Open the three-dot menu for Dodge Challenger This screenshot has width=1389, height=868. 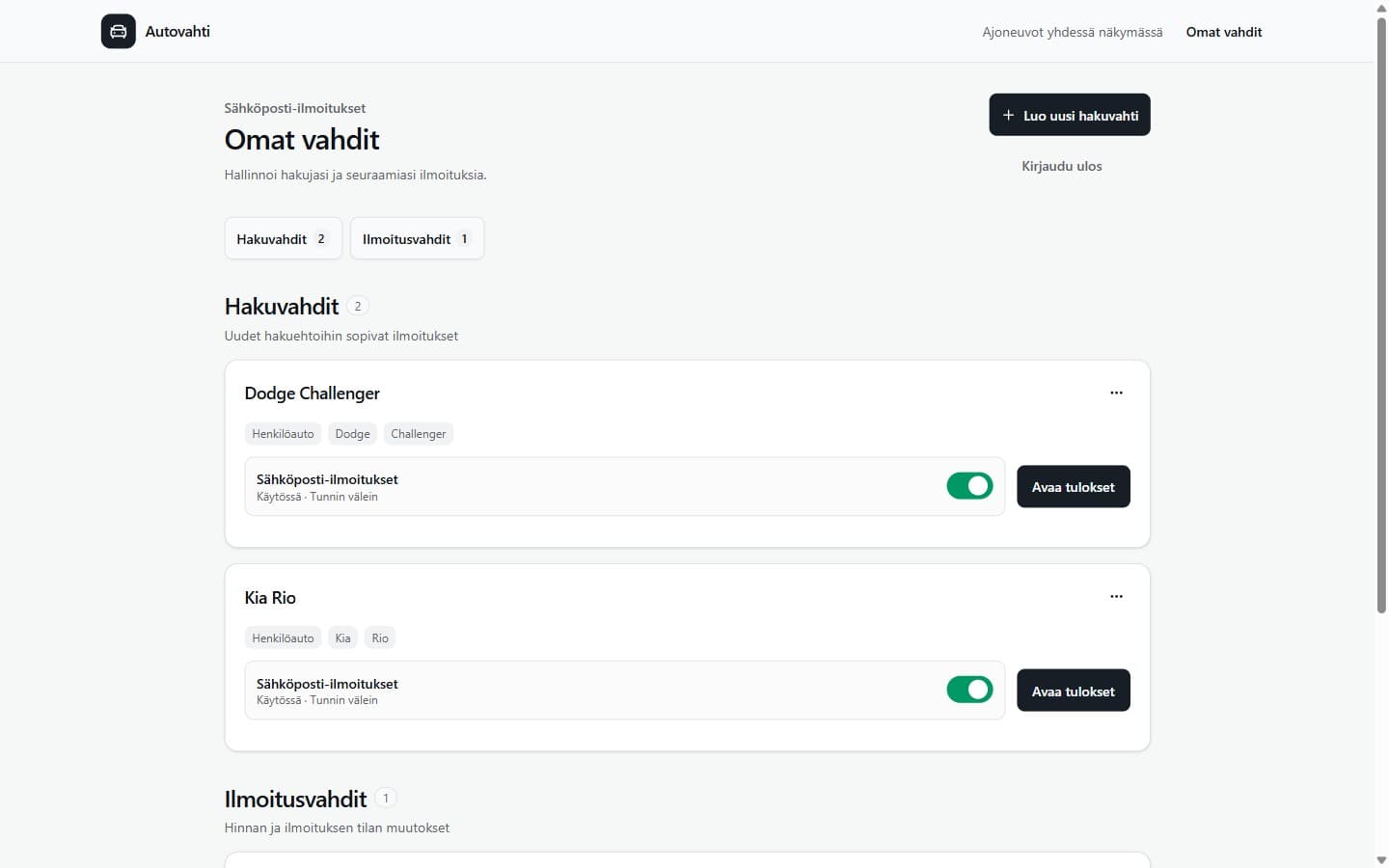(1116, 393)
